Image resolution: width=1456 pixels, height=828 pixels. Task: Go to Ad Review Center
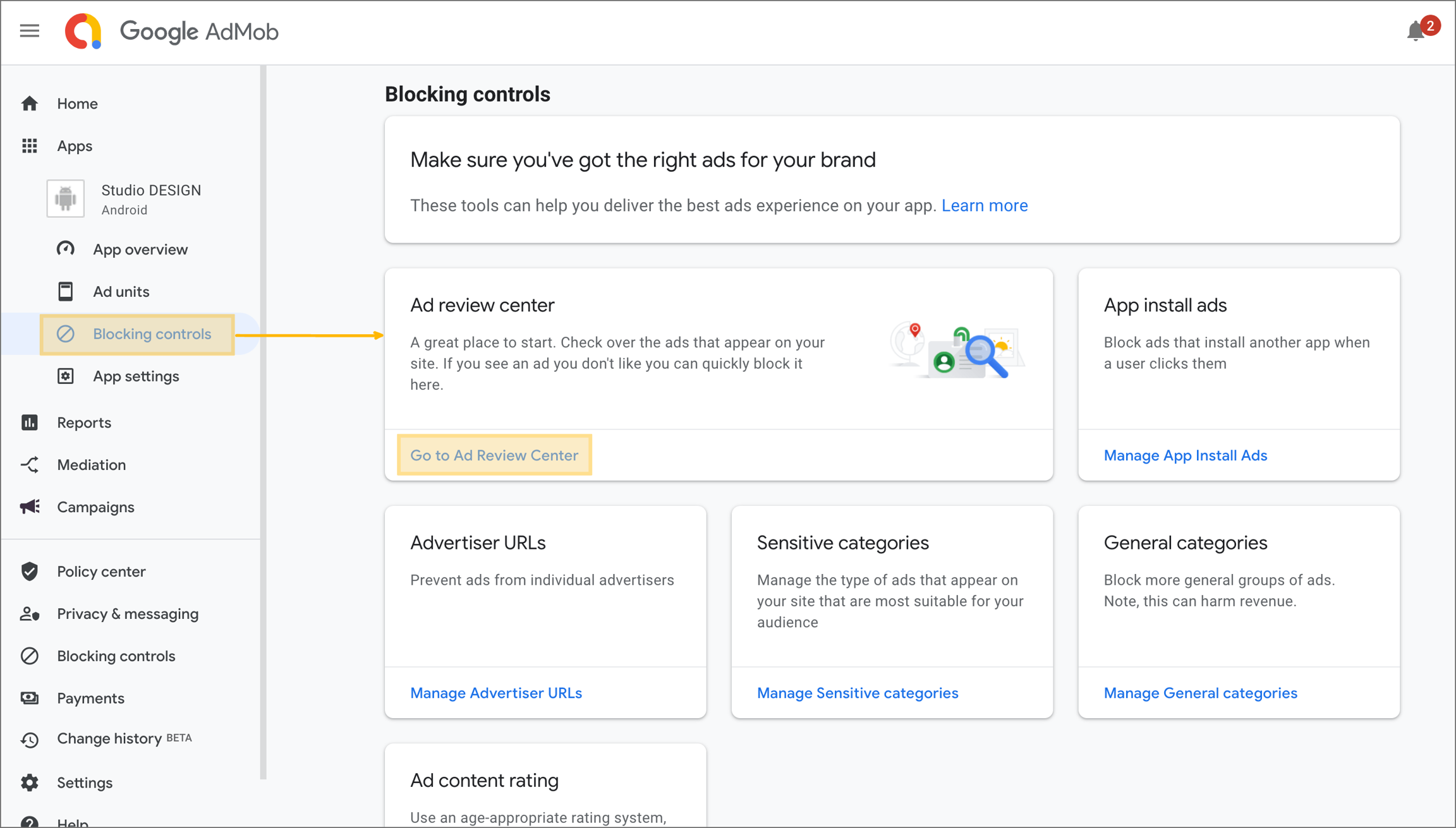(x=494, y=455)
